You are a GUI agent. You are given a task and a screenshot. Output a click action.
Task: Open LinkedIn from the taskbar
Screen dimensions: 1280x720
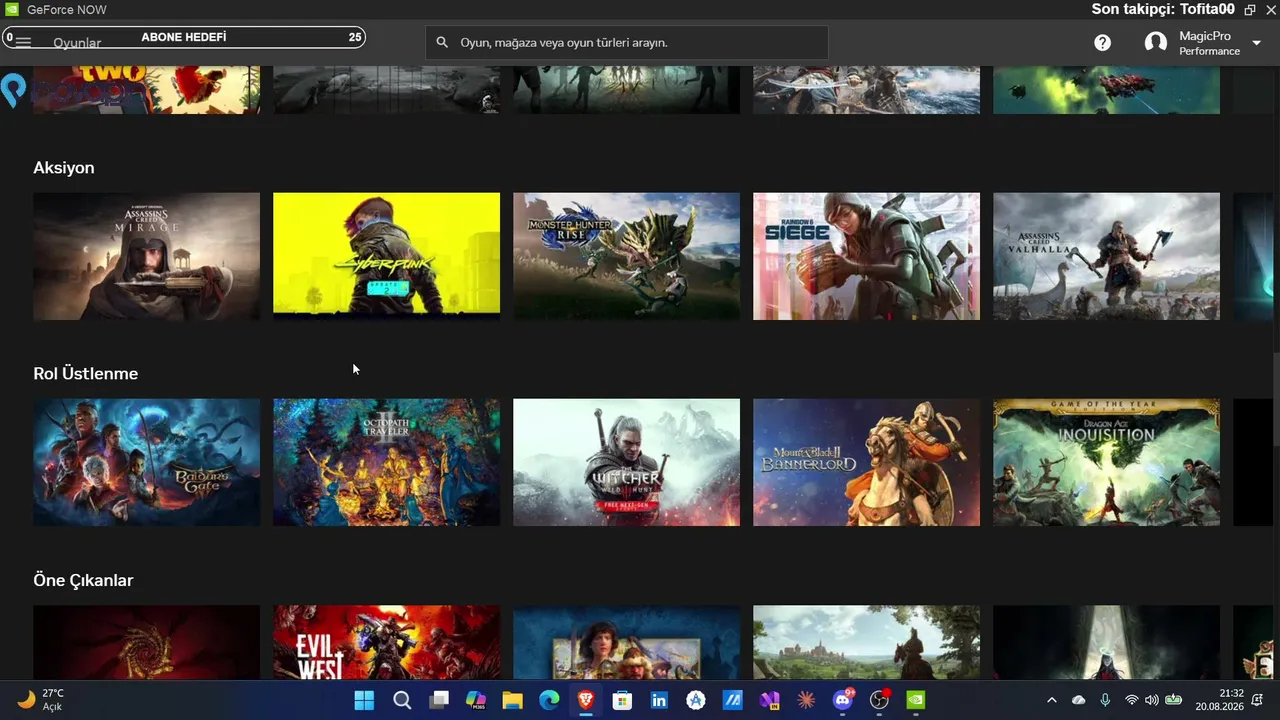coord(659,700)
